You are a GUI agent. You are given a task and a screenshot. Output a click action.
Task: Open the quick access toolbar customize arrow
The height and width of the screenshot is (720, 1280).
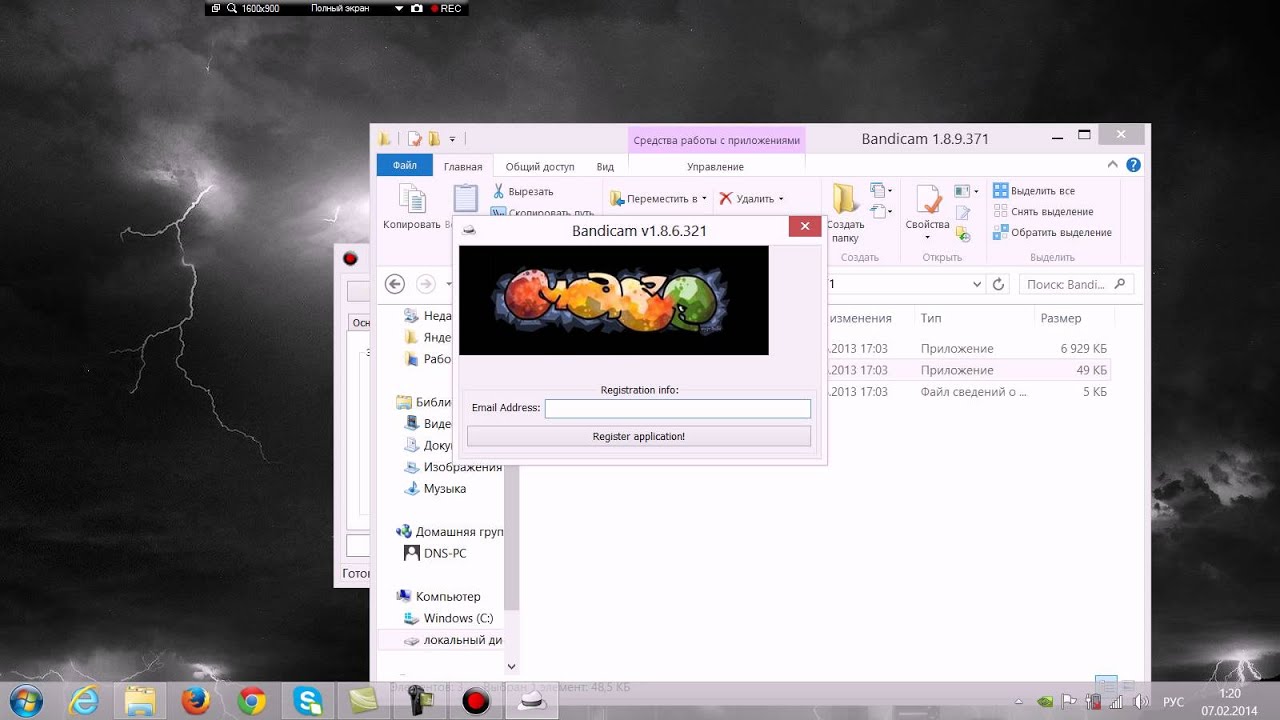click(x=452, y=139)
